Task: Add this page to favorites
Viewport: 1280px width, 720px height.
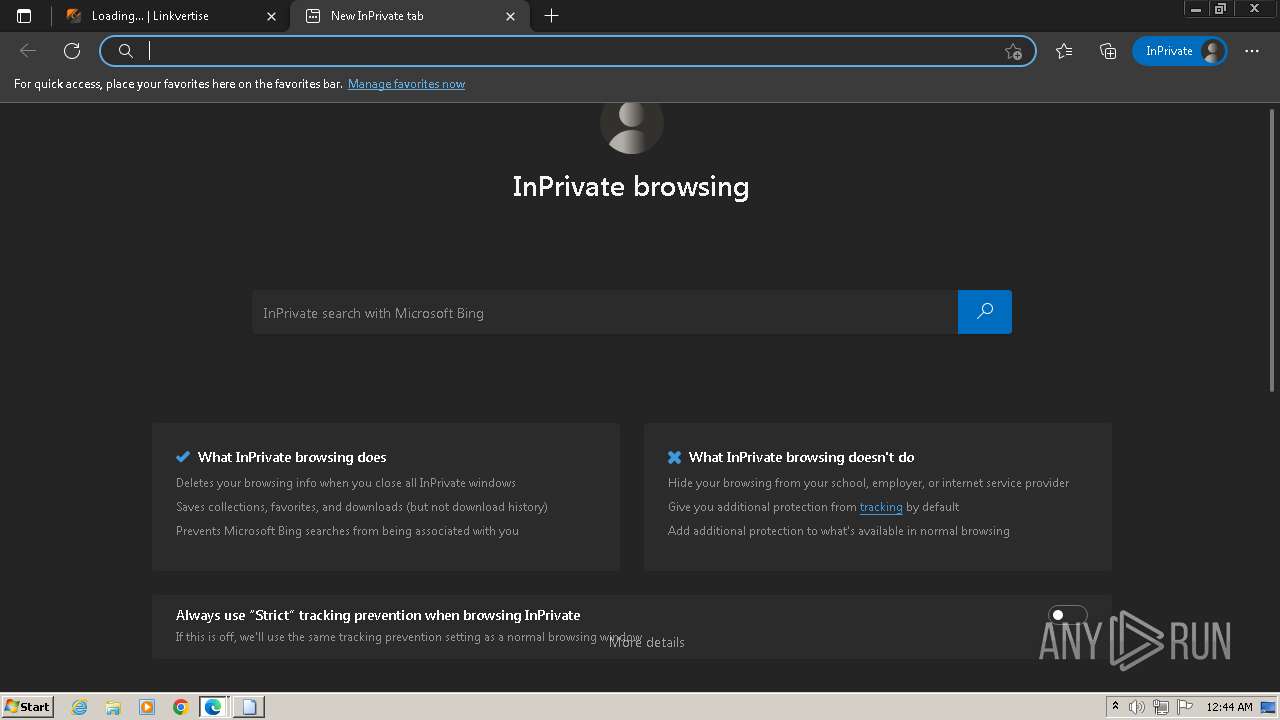Action: tap(1013, 51)
